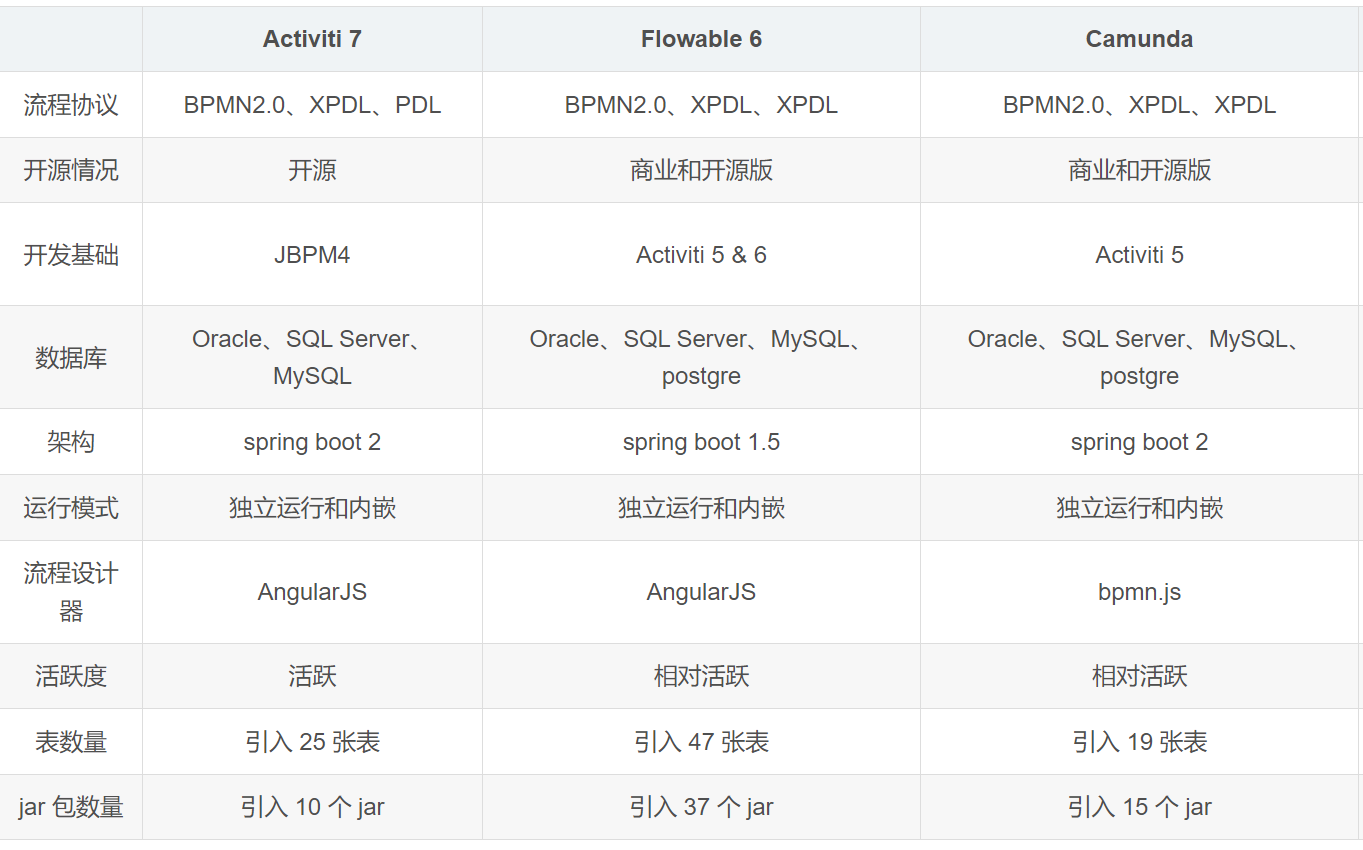Select "相对活跃" in the Camunda column
This screenshot has width=1363, height=850.
tap(1139, 676)
